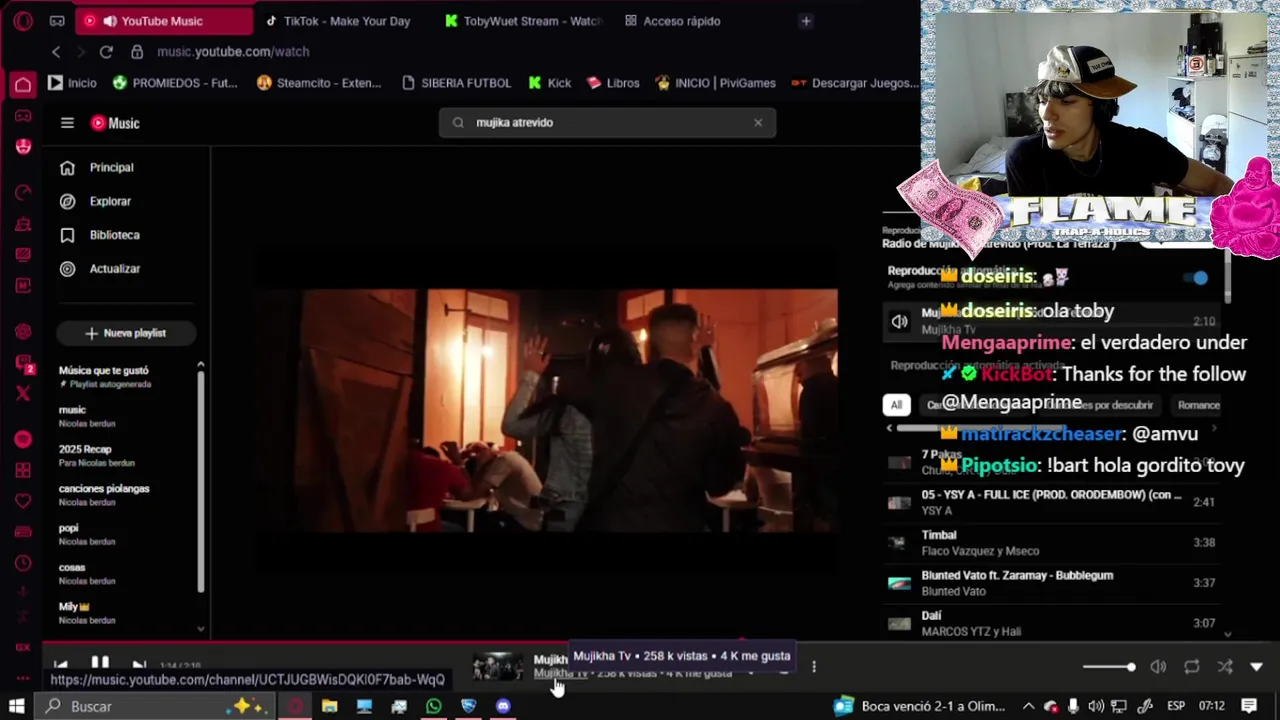Click the site security padlock icon
Image resolution: width=1280 pixels, height=720 pixels.
coord(137,52)
